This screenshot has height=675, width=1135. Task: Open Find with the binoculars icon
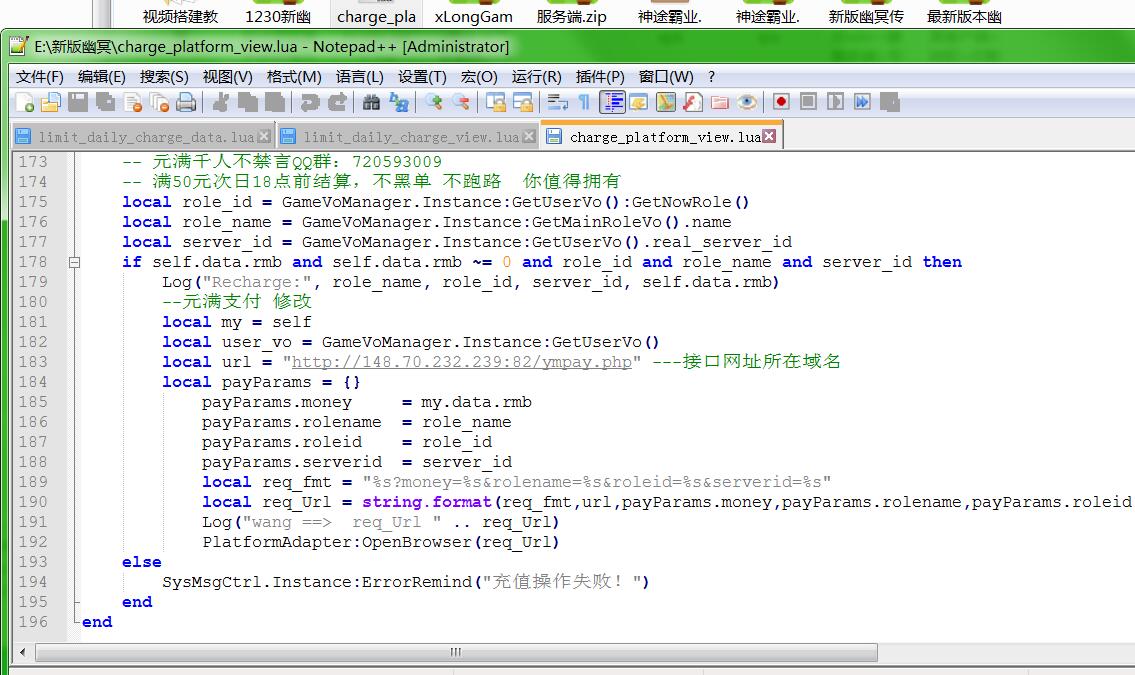[x=371, y=102]
